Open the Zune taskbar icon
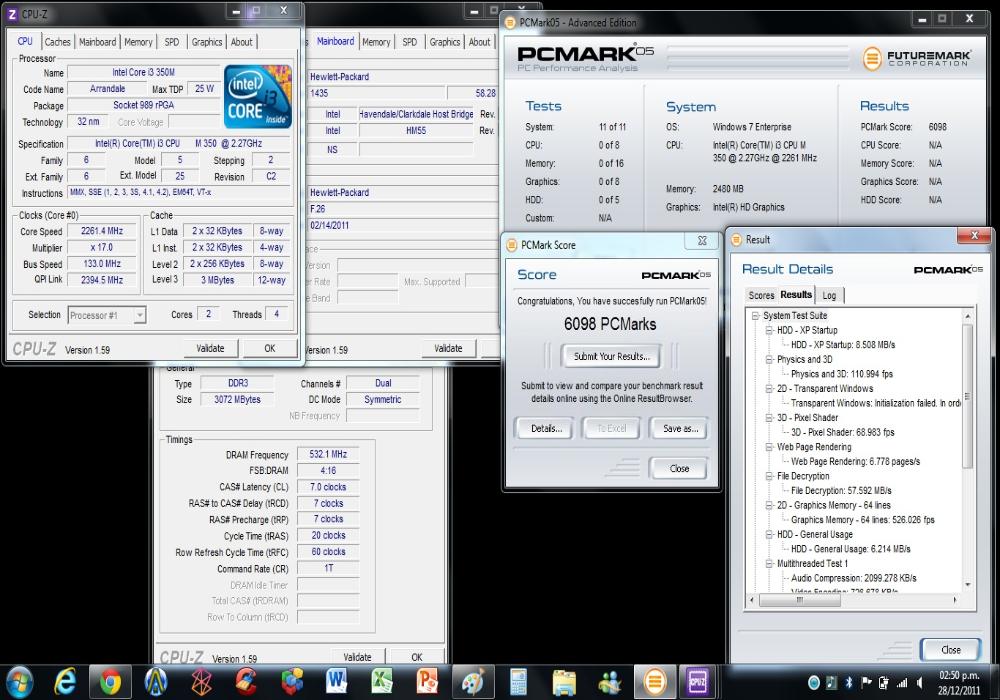Viewport: 1000px width, 700px height. (202, 682)
